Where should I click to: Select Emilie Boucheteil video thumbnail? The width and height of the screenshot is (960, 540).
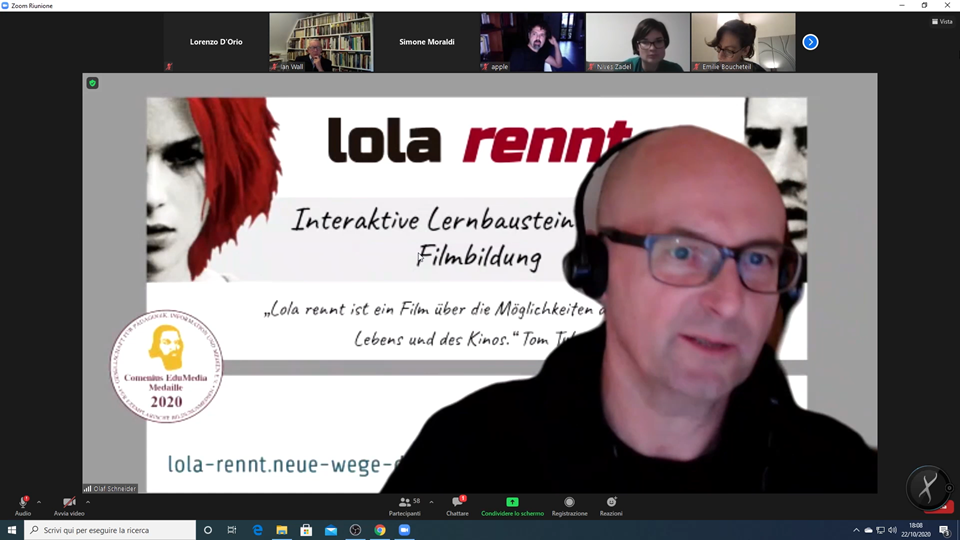[x=743, y=42]
